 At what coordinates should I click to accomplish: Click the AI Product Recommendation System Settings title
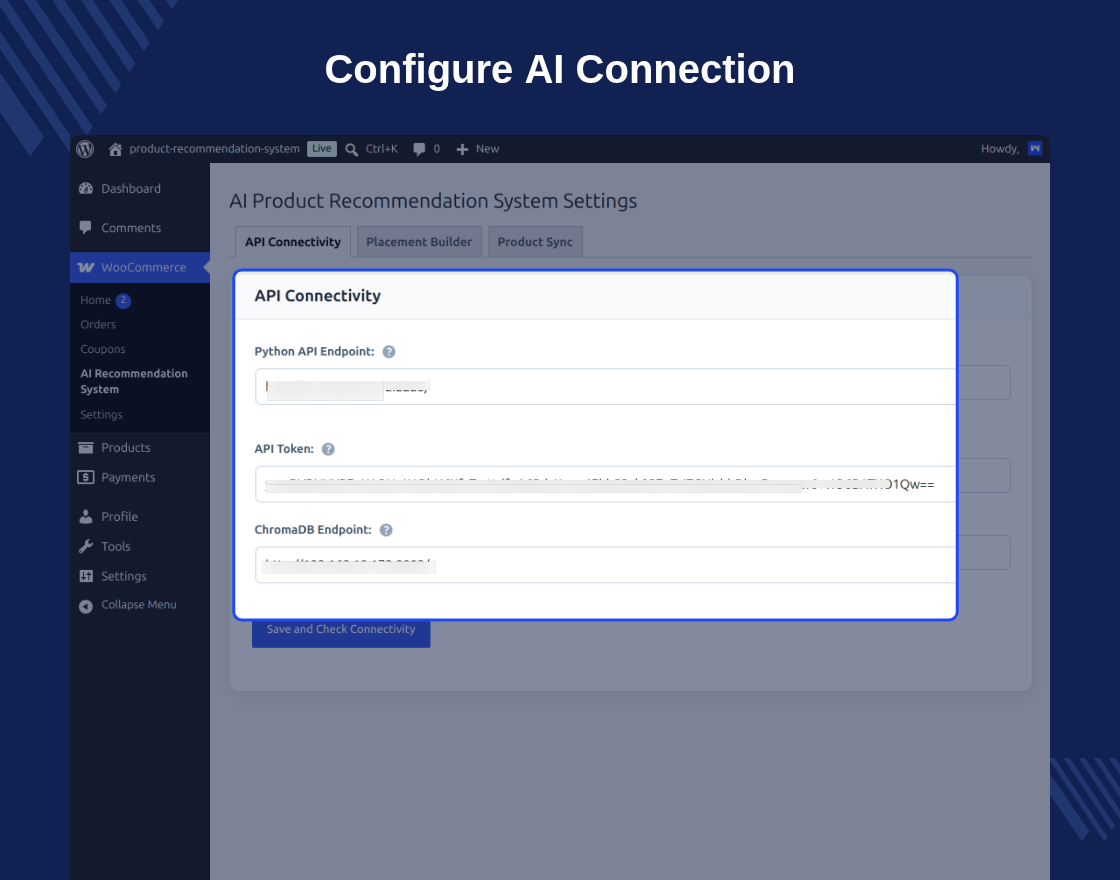pos(433,201)
